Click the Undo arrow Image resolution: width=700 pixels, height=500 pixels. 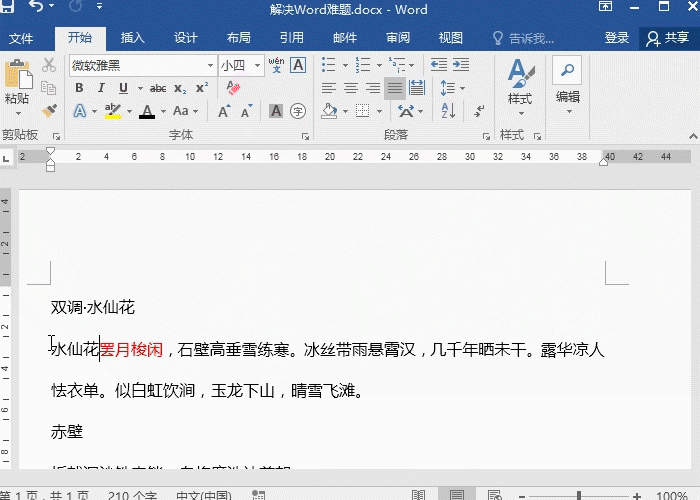pyautogui.click(x=36, y=6)
